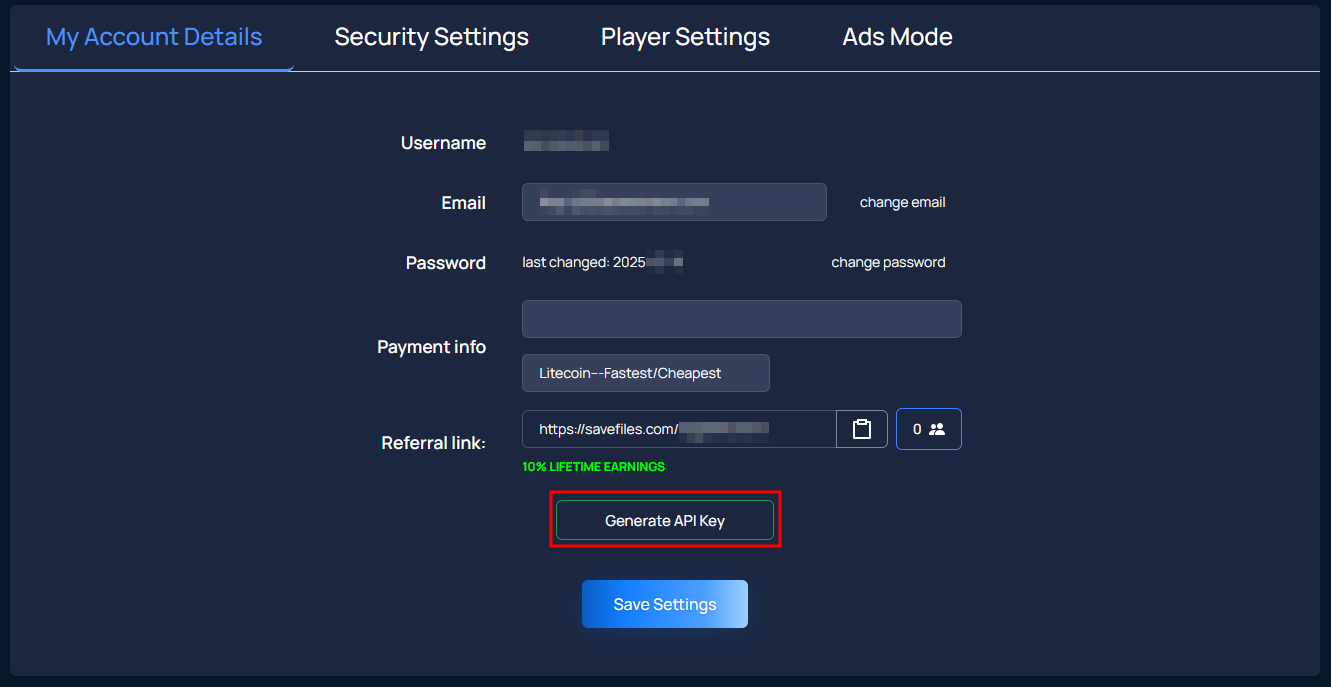Screen dimensions: 1331x687
Task: Click the 10% LIFETIME EARNINGS text
Action: [593, 467]
